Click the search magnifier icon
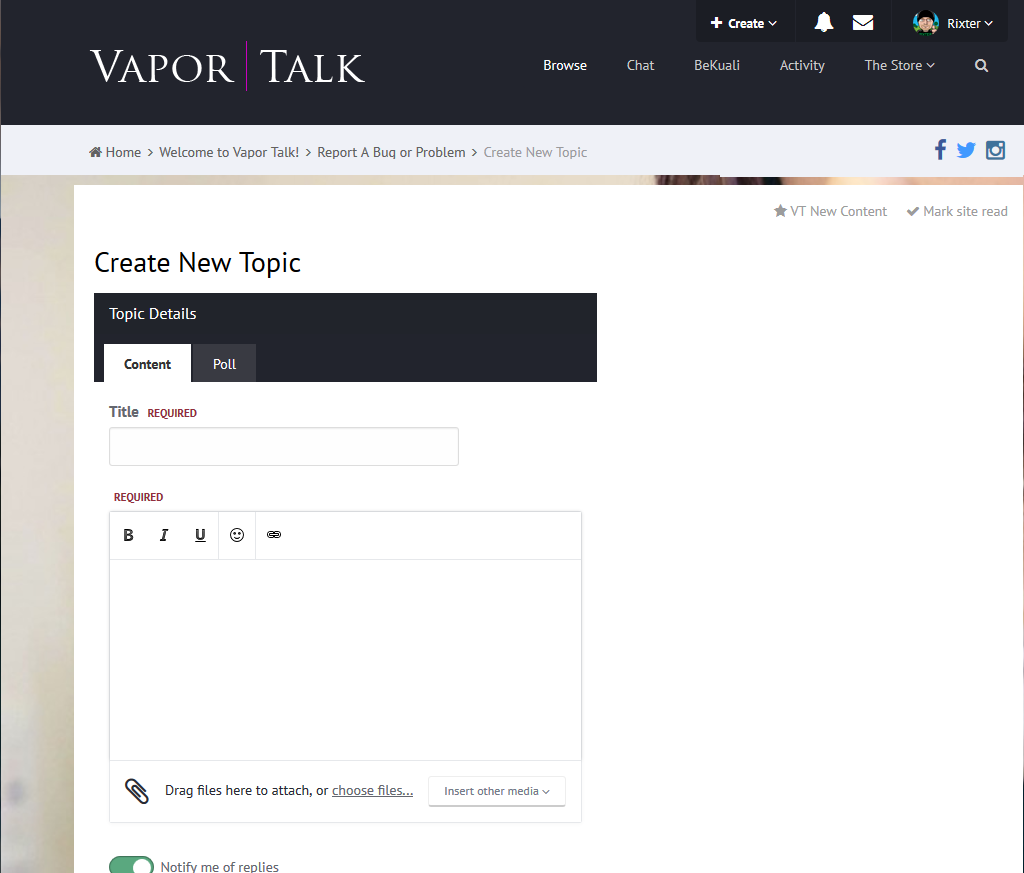This screenshot has height=873, width=1024. 981,66
